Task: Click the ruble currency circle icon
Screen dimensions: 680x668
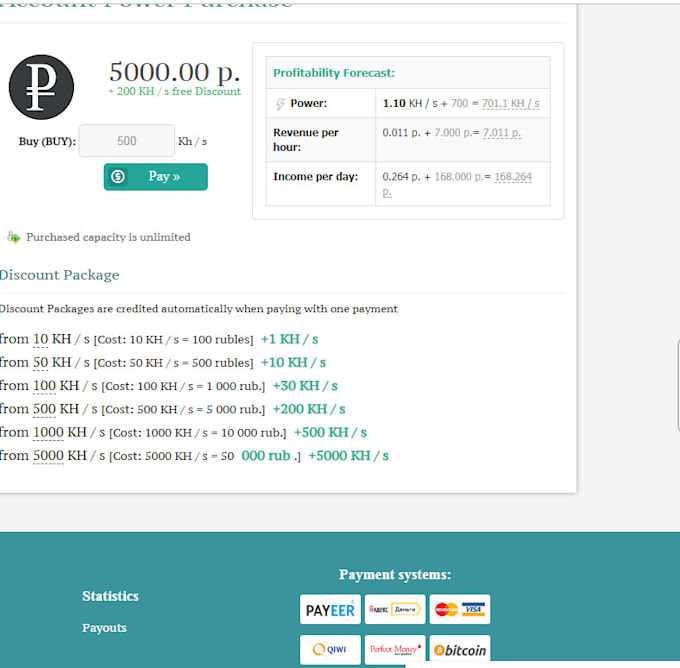Action: tap(41, 87)
